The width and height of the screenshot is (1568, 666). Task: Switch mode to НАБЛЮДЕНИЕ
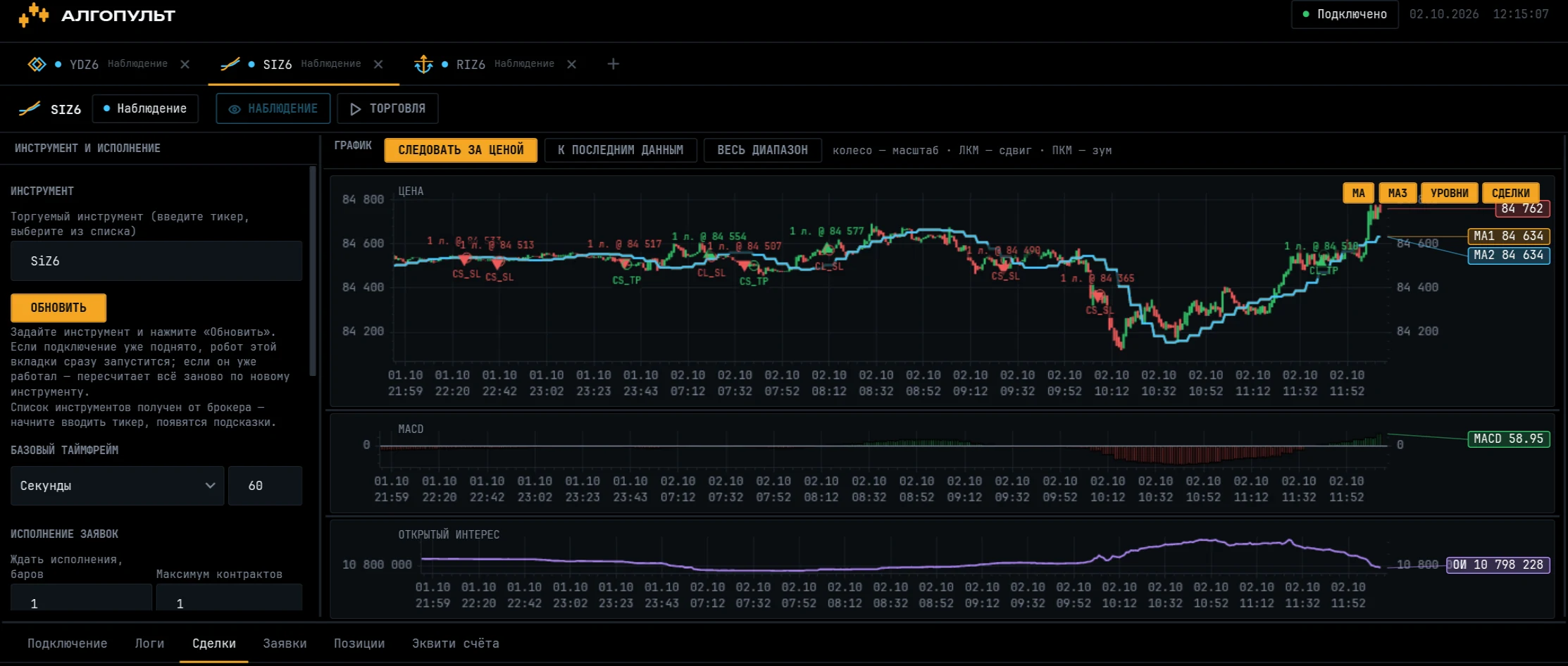(273, 108)
